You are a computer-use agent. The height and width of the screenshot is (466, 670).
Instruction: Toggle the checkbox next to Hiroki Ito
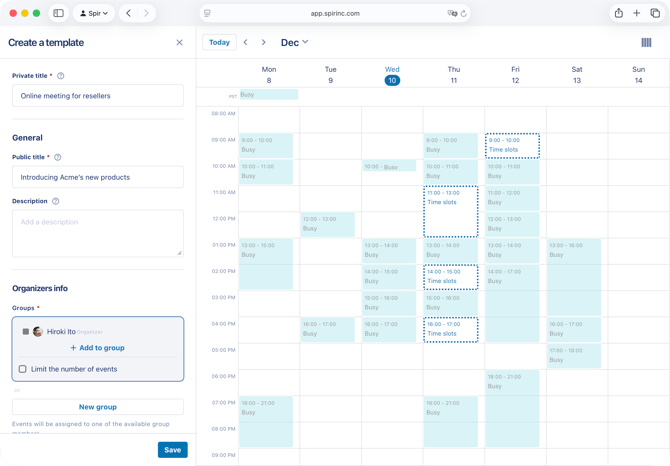(25, 331)
